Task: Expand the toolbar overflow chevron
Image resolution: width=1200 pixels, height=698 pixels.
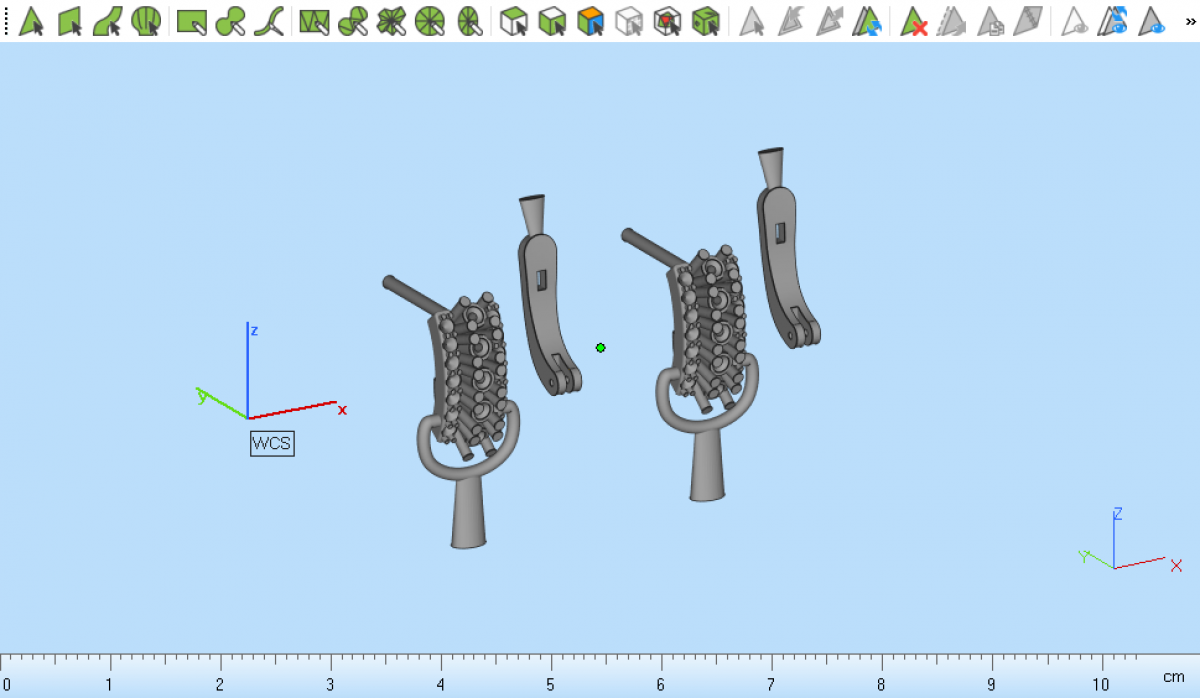Action: pos(1190,21)
